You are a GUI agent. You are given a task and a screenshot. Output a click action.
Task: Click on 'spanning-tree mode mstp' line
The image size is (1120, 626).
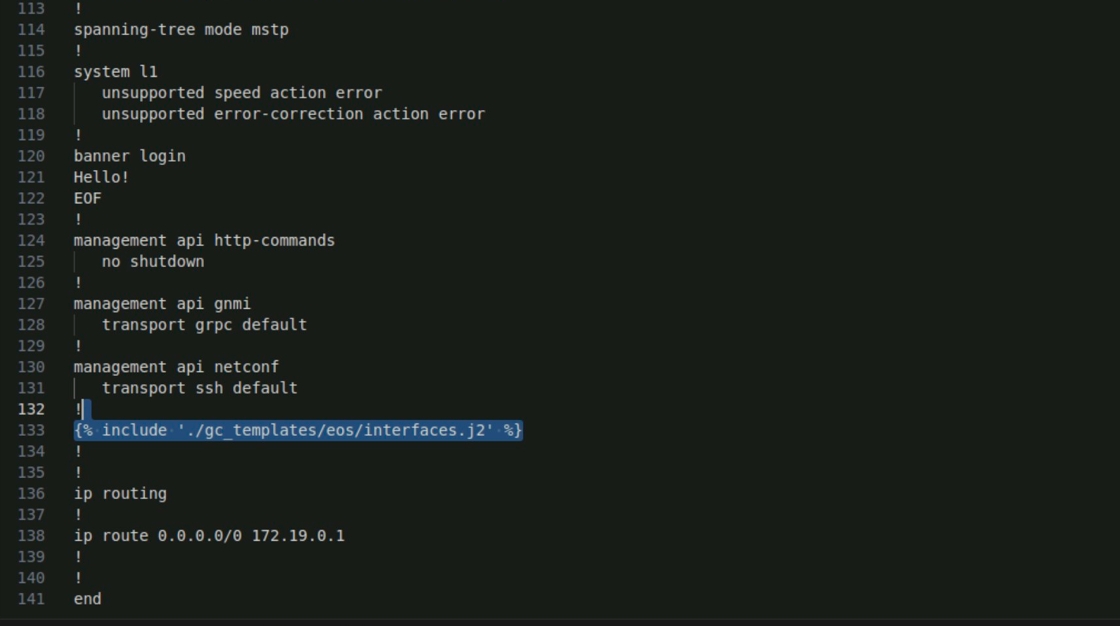(x=181, y=30)
